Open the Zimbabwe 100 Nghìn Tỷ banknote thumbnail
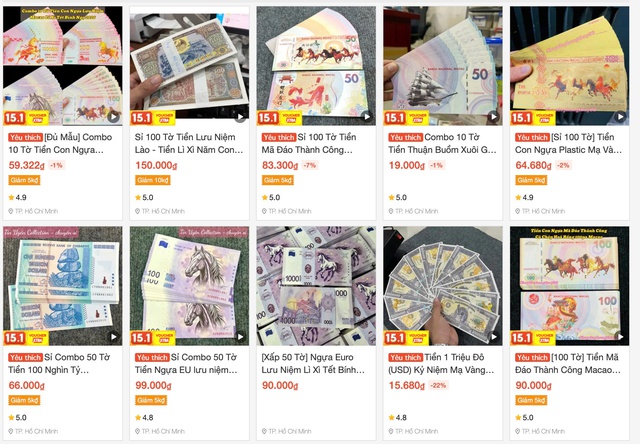Image resolution: width=640 pixels, height=444 pixels. click(63, 286)
